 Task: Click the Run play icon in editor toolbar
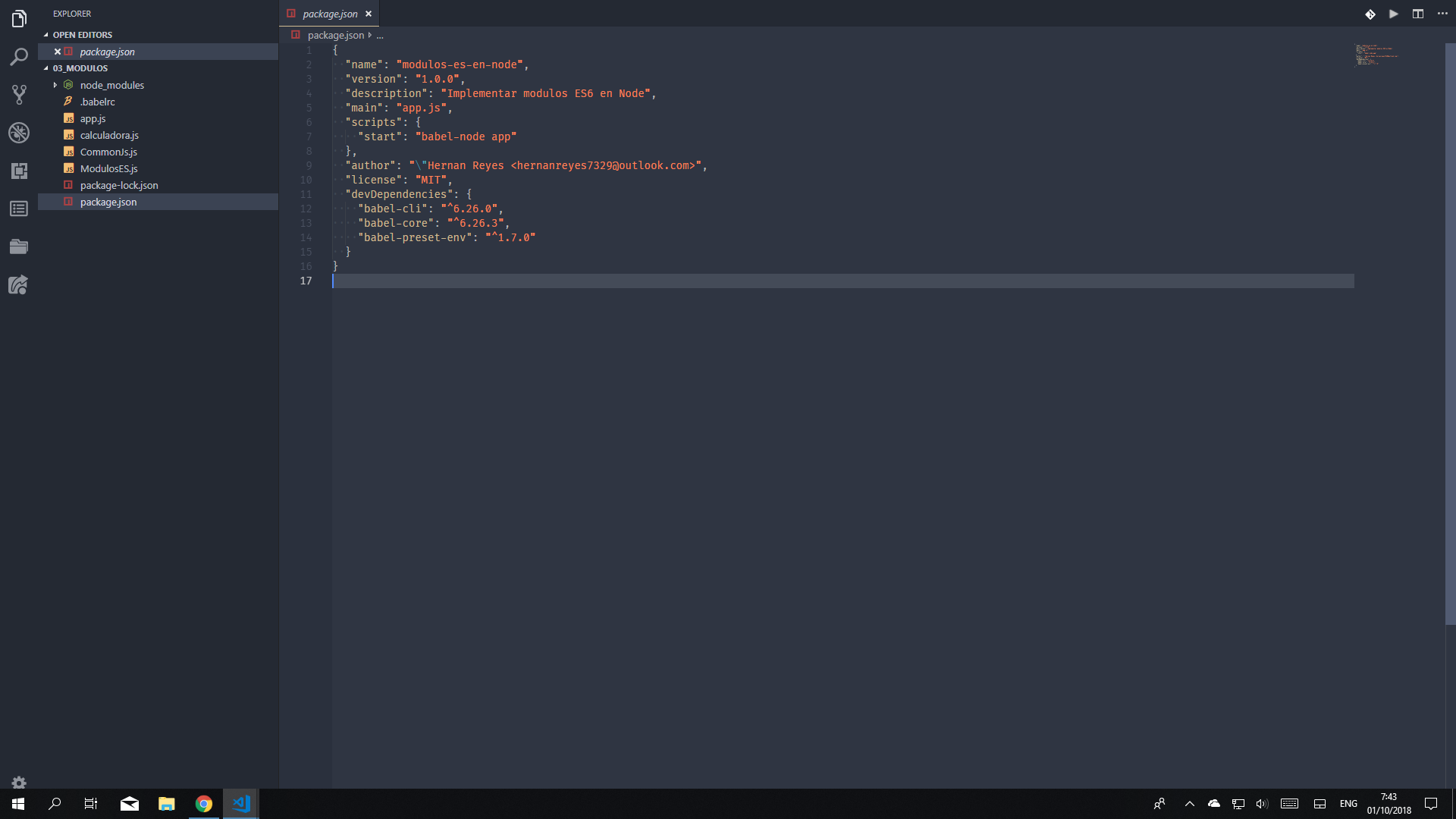coord(1394,14)
